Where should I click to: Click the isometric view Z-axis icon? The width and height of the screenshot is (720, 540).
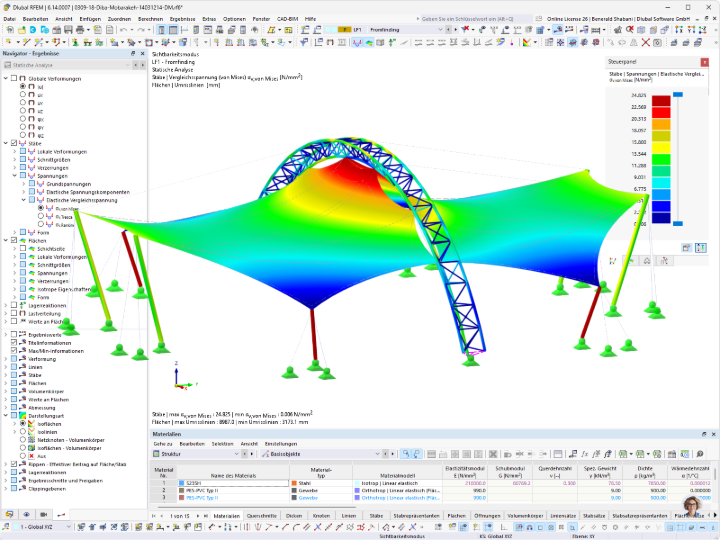coord(703,30)
